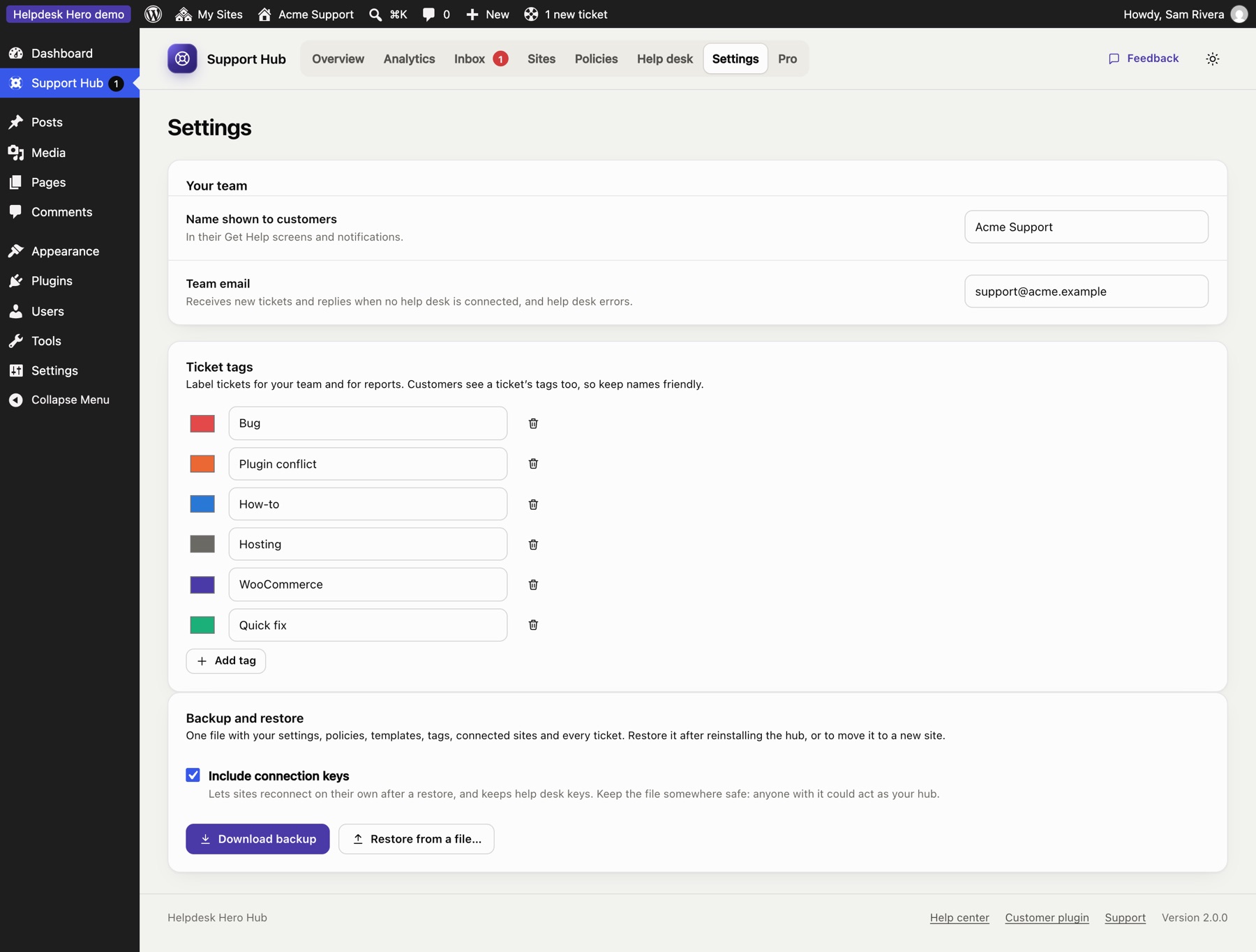Screen dimensions: 1256x952
Task: Open the Customer plugin footer link
Action: point(1047,918)
